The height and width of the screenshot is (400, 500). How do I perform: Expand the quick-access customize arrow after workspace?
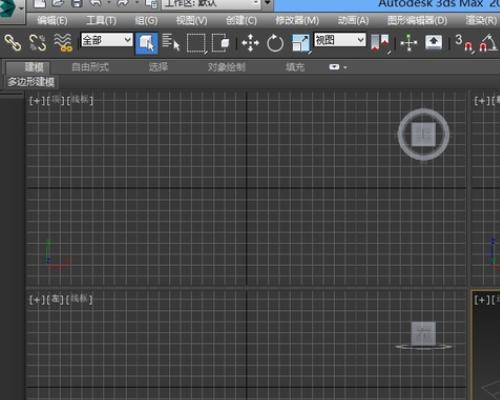(267, 3)
